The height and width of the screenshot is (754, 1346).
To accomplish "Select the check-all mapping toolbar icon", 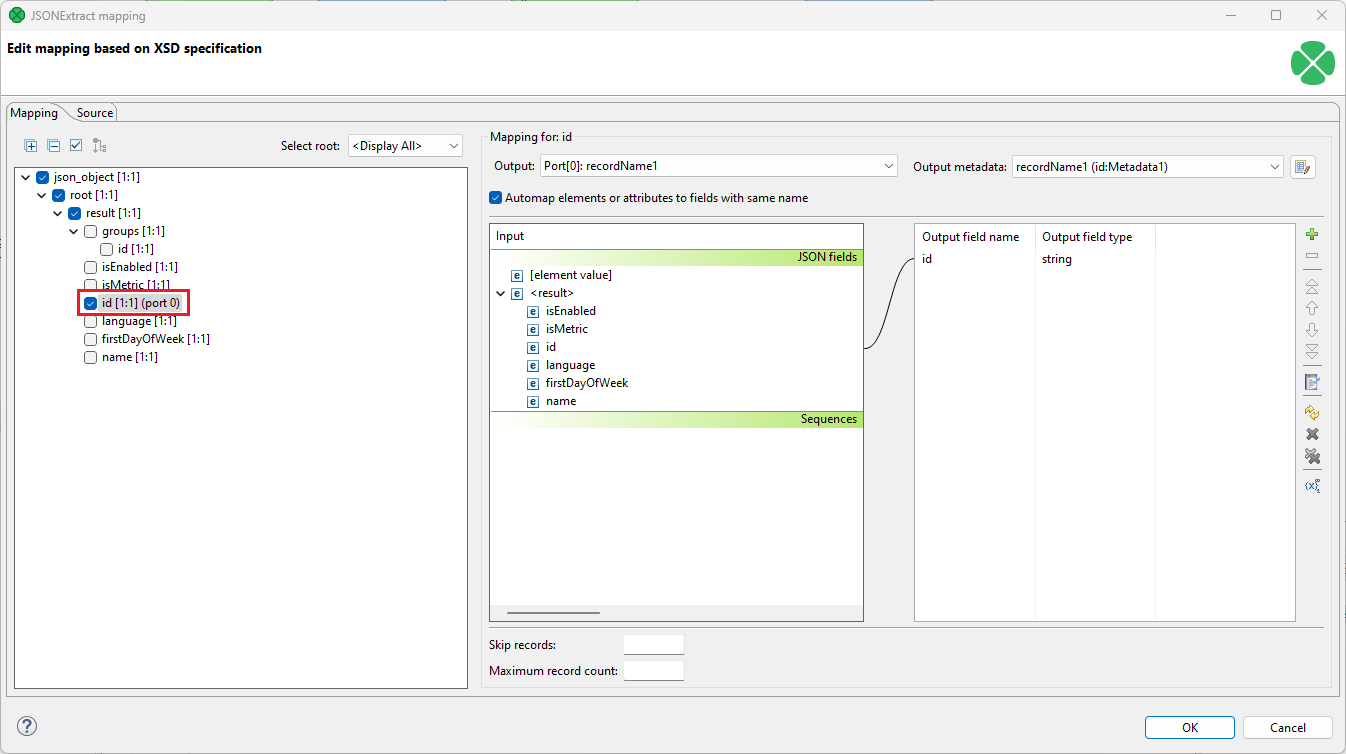I will (75, 145).
